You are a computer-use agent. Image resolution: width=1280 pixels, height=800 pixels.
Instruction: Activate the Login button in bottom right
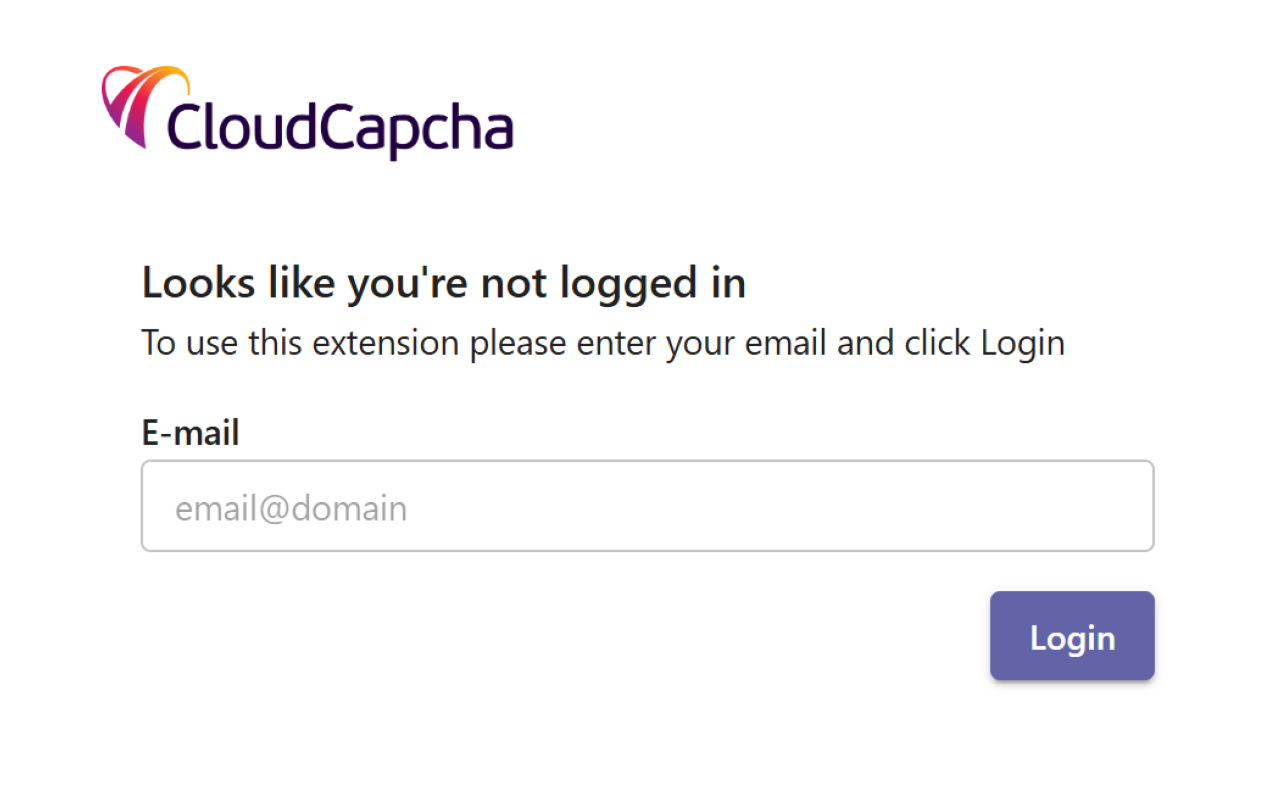[x=1071, y=636]
